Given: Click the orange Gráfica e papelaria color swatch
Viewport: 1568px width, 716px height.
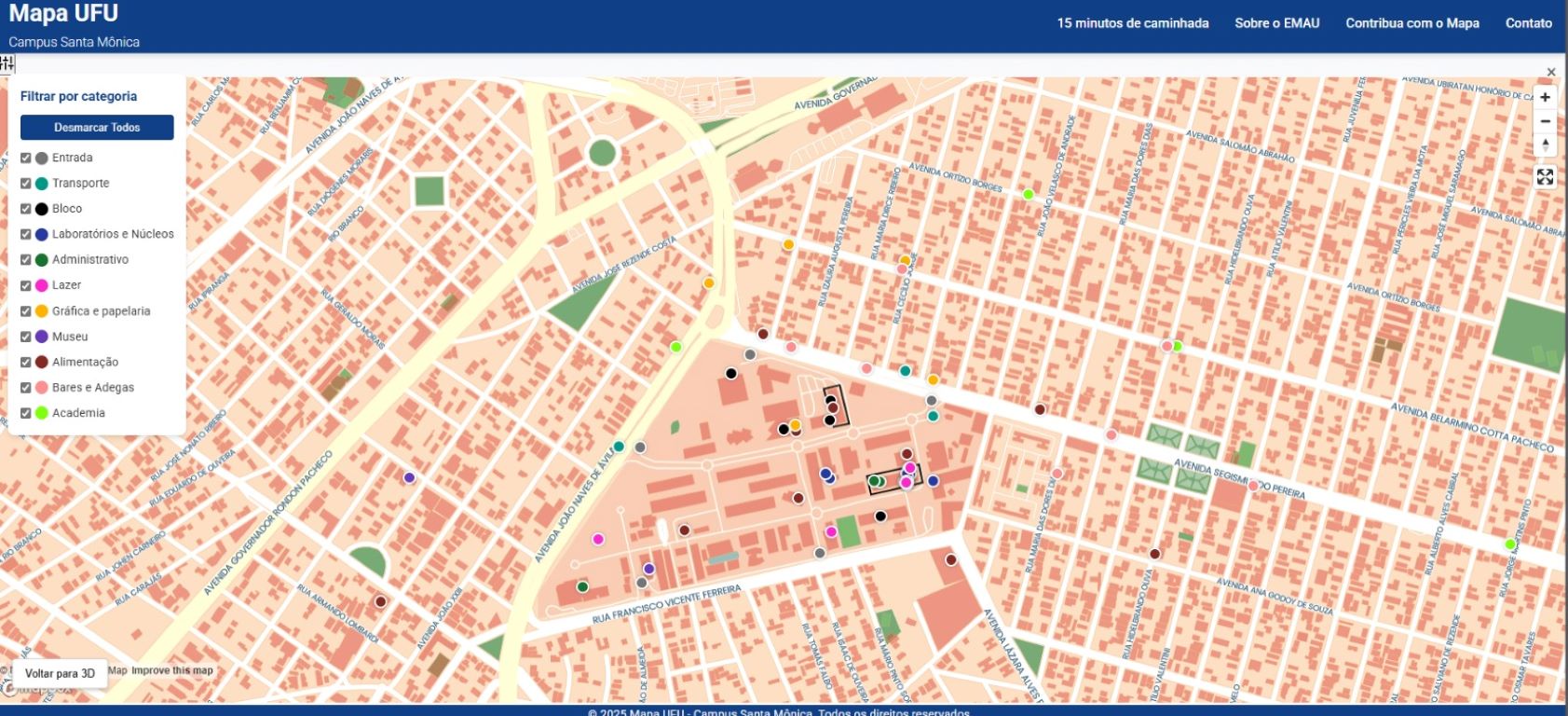Looking at the screenshot, I should pyautogui.click(x=41, y=311).
